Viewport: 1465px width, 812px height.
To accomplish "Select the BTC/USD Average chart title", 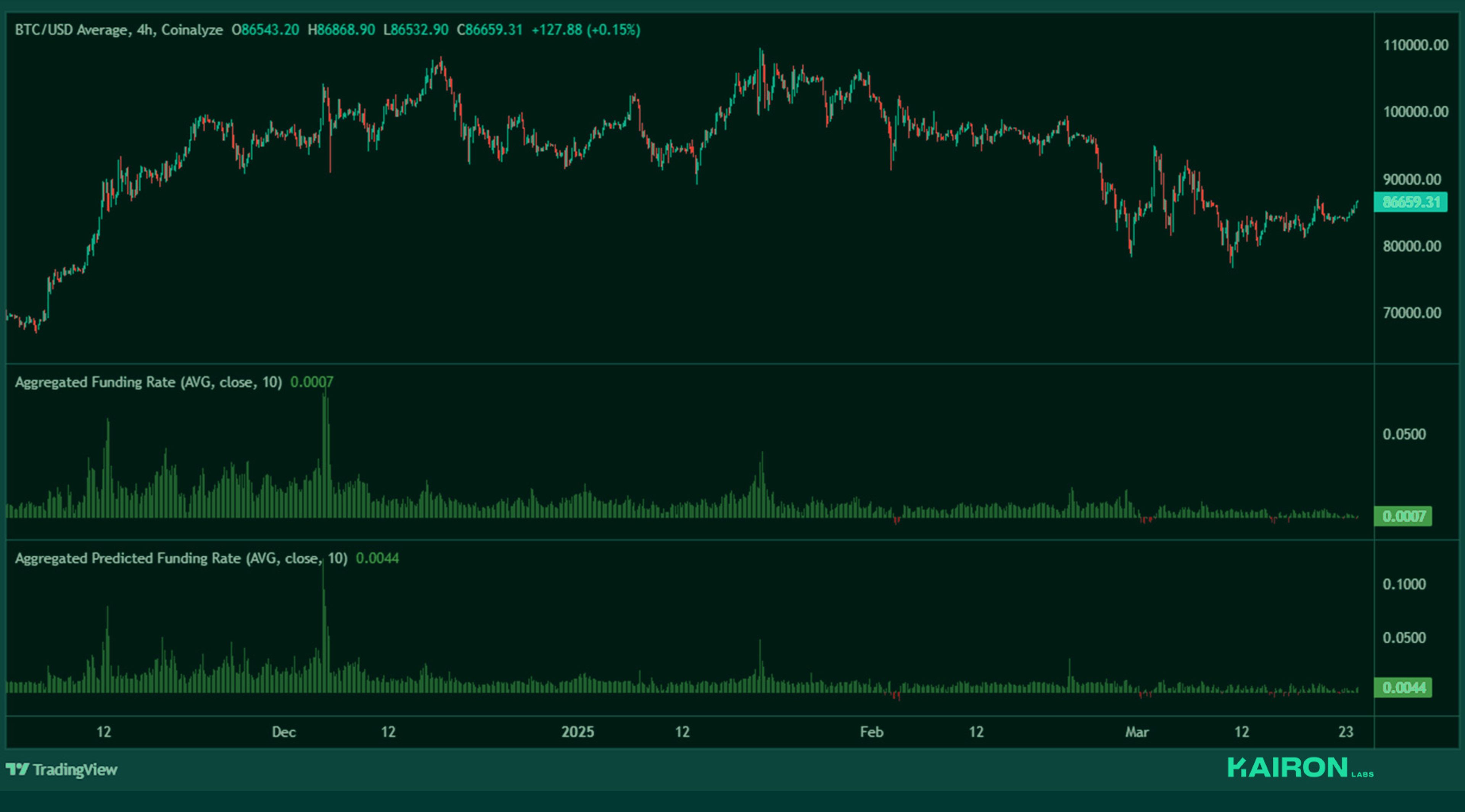I will coord(118,30).
